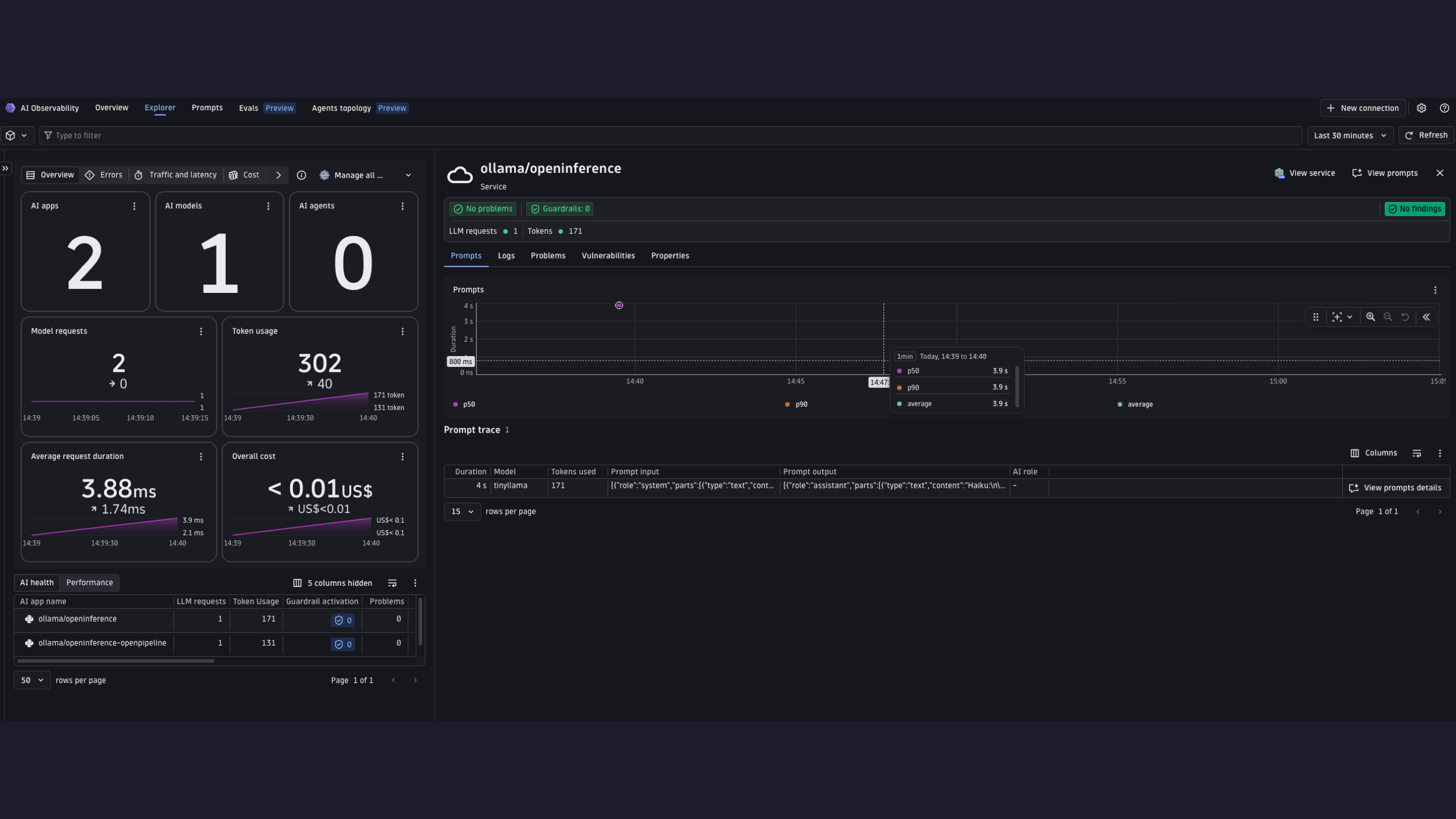Toggle p50 series in chart legend

pos(464,404)
